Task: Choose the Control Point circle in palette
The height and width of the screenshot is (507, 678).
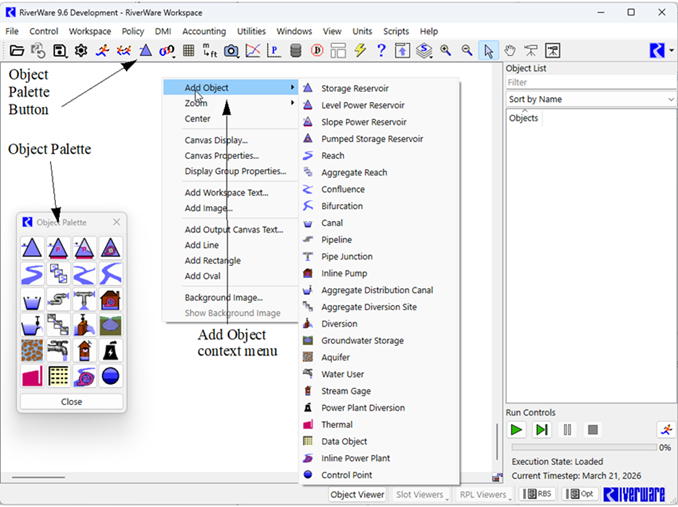Action: (x=111, y=377)
